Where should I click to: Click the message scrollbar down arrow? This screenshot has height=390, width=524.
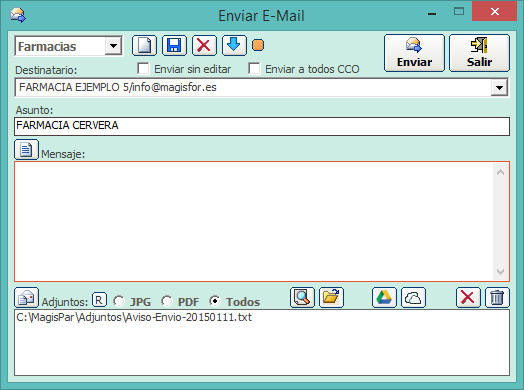tap(501, 271)
